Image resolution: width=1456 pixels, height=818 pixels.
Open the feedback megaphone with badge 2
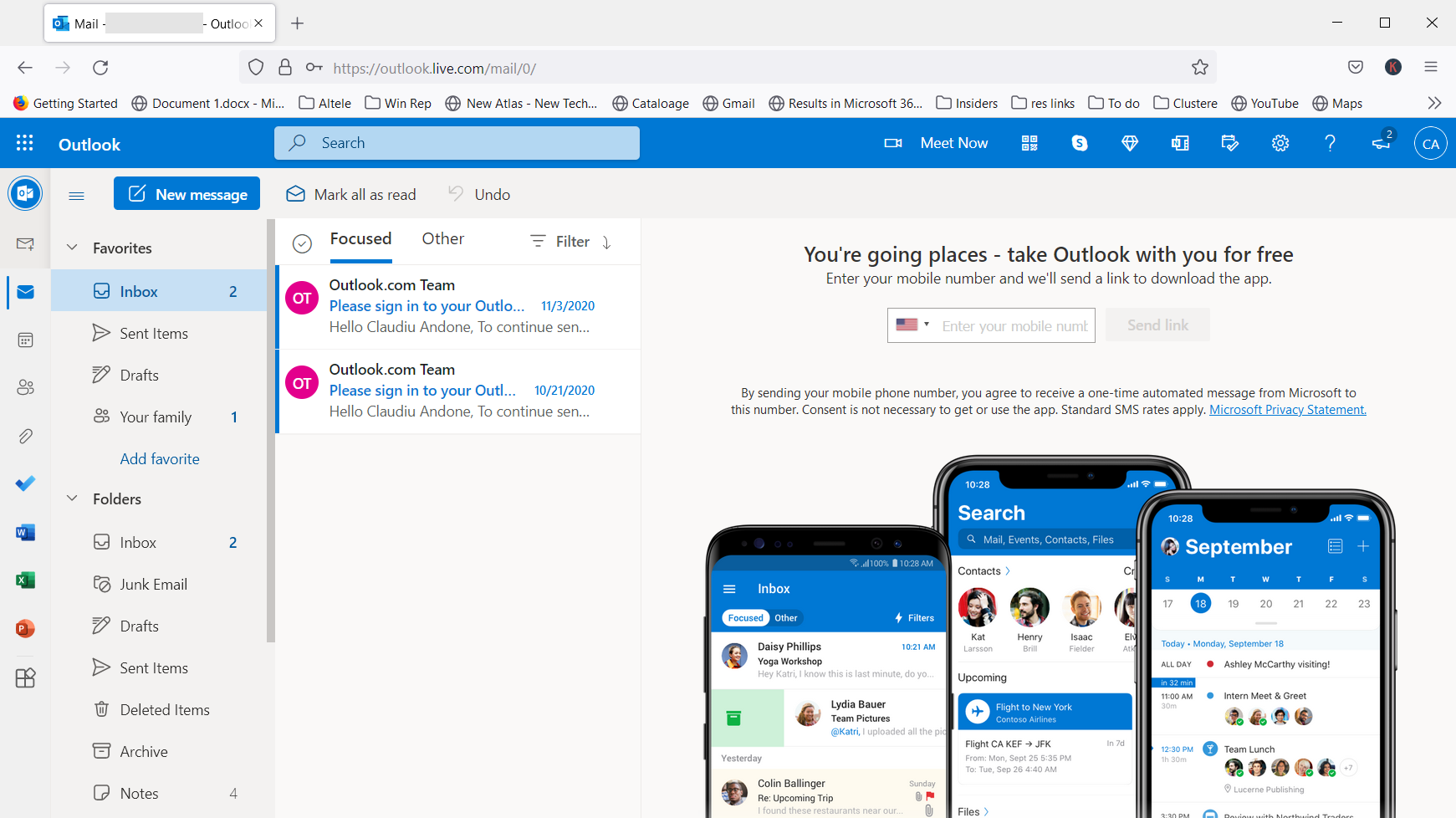click(x=1382, y=141)
